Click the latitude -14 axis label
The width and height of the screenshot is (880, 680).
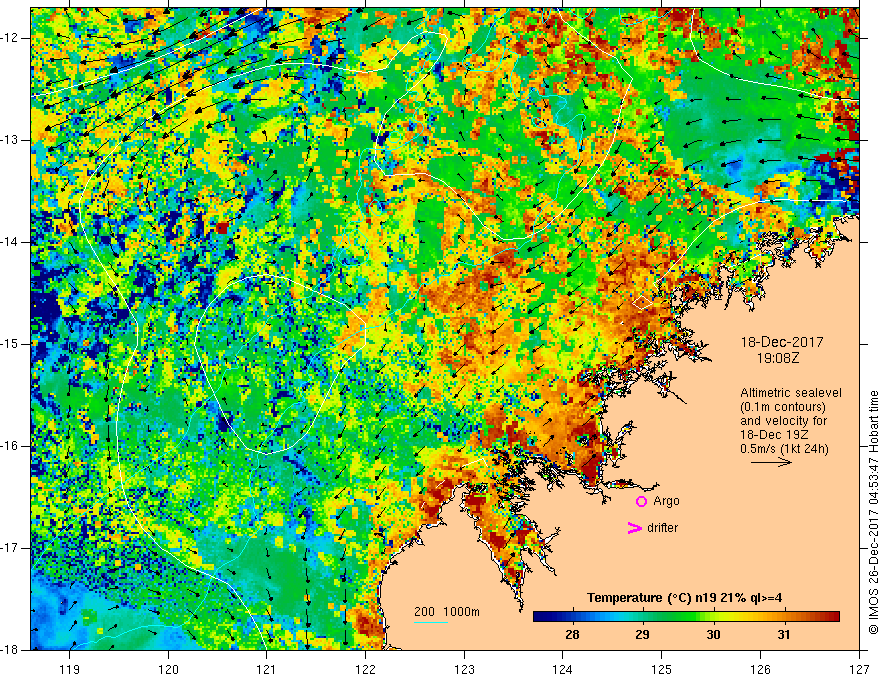(10, 242)
